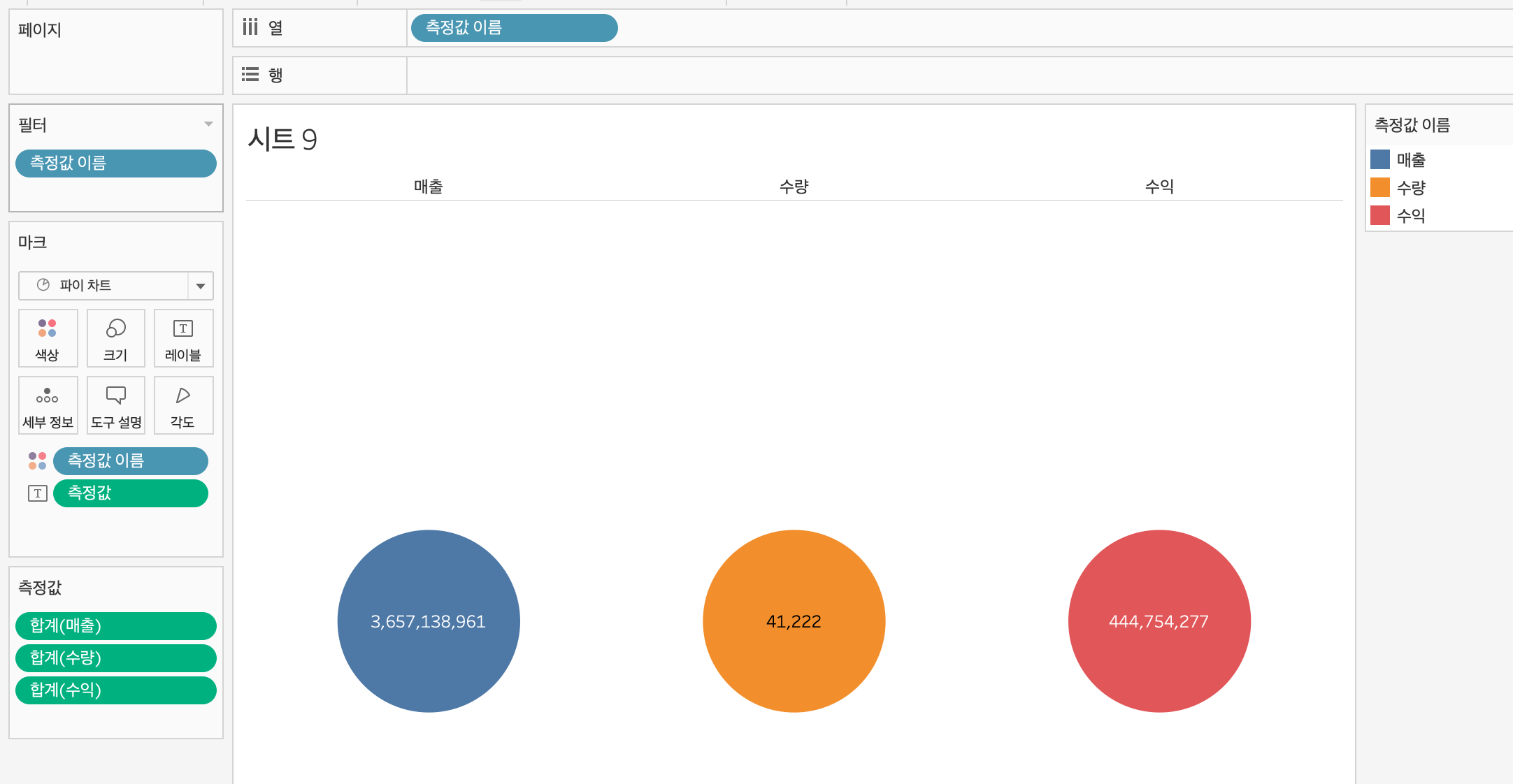The height and width of the screenshot is (784, 1513).
Task: Click the 열 columns shelf icon
Action: point(250,27)
